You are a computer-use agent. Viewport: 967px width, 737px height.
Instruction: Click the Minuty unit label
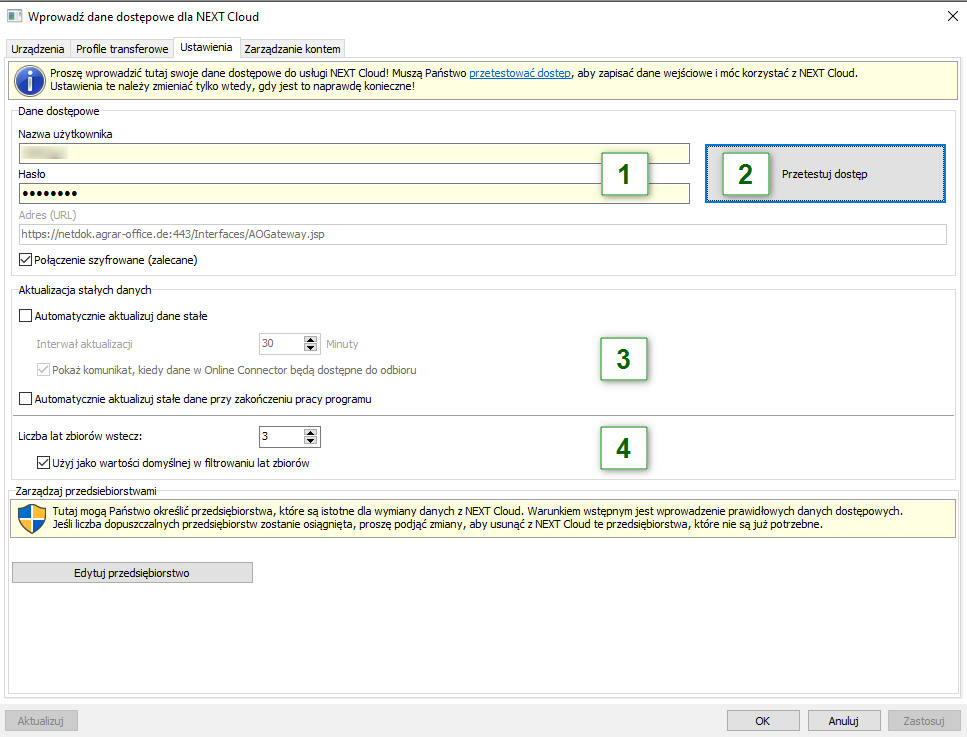(342, 344)
